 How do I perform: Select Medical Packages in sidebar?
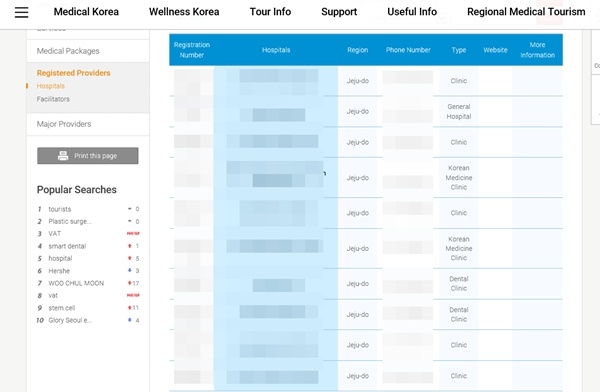pyautogui.click(x=68, y=51)
